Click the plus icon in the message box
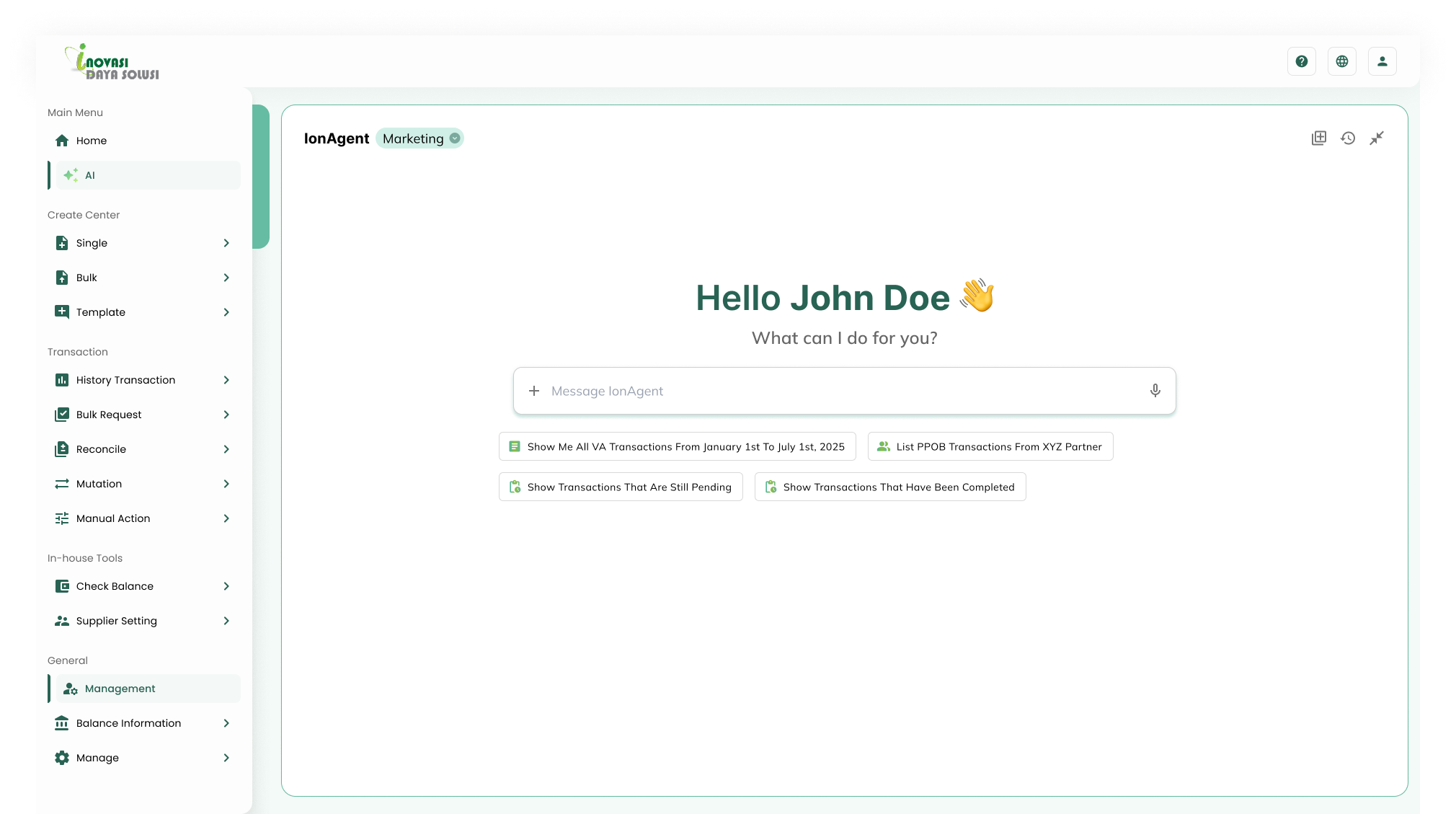 [x=533, y=391]
